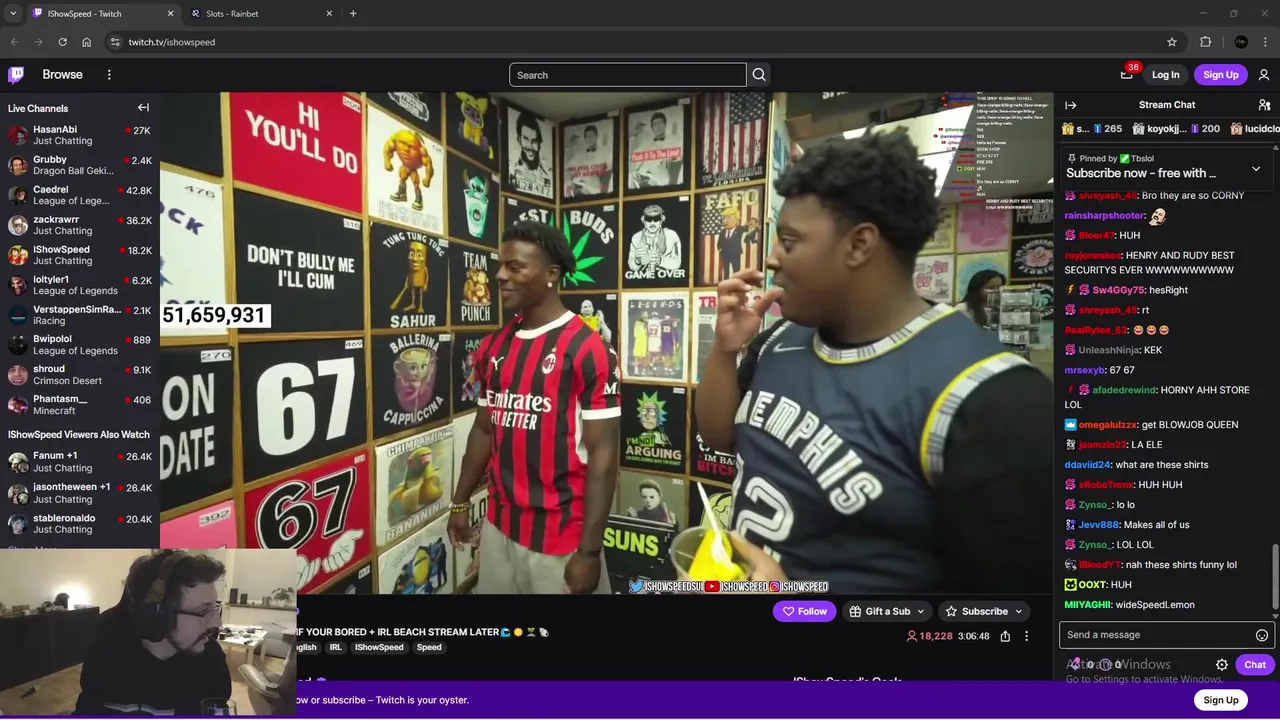This screenshot has height=720, width=1280.
Task: Reload the page in browser
Action: 62,42
